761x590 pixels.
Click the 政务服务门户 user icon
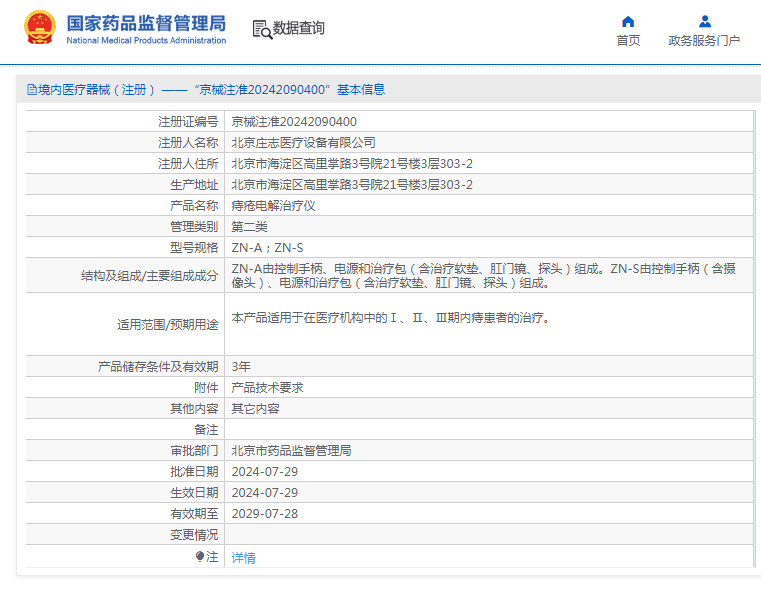tap(705, 21)
